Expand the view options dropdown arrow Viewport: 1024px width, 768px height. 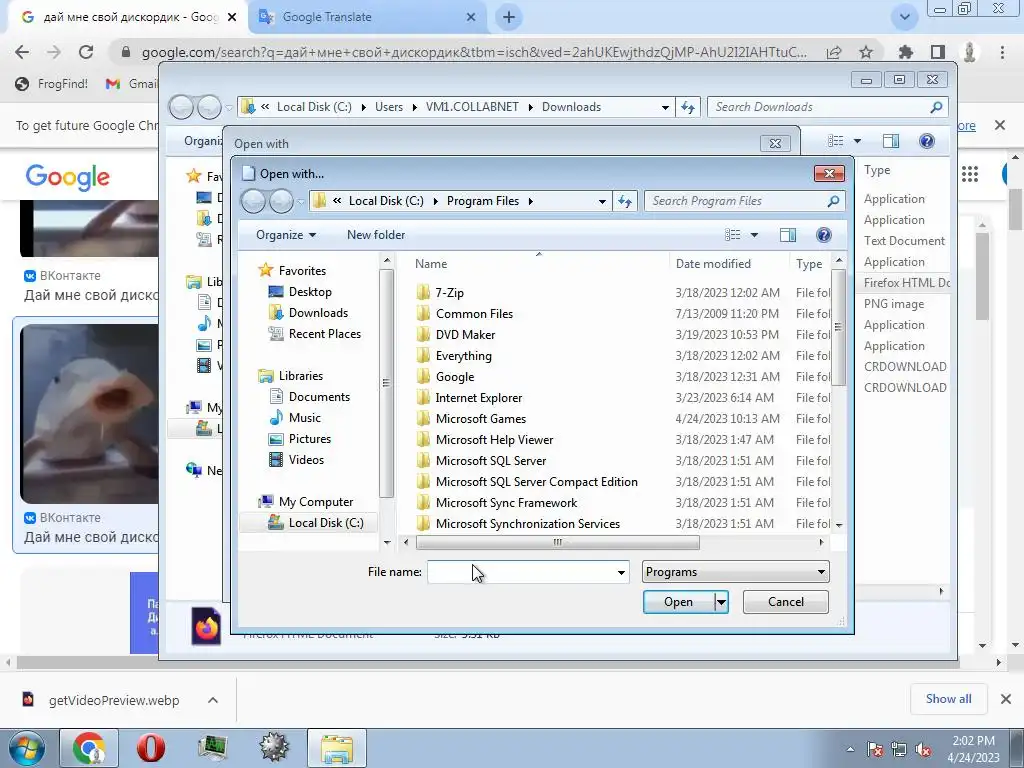(754, 235)
